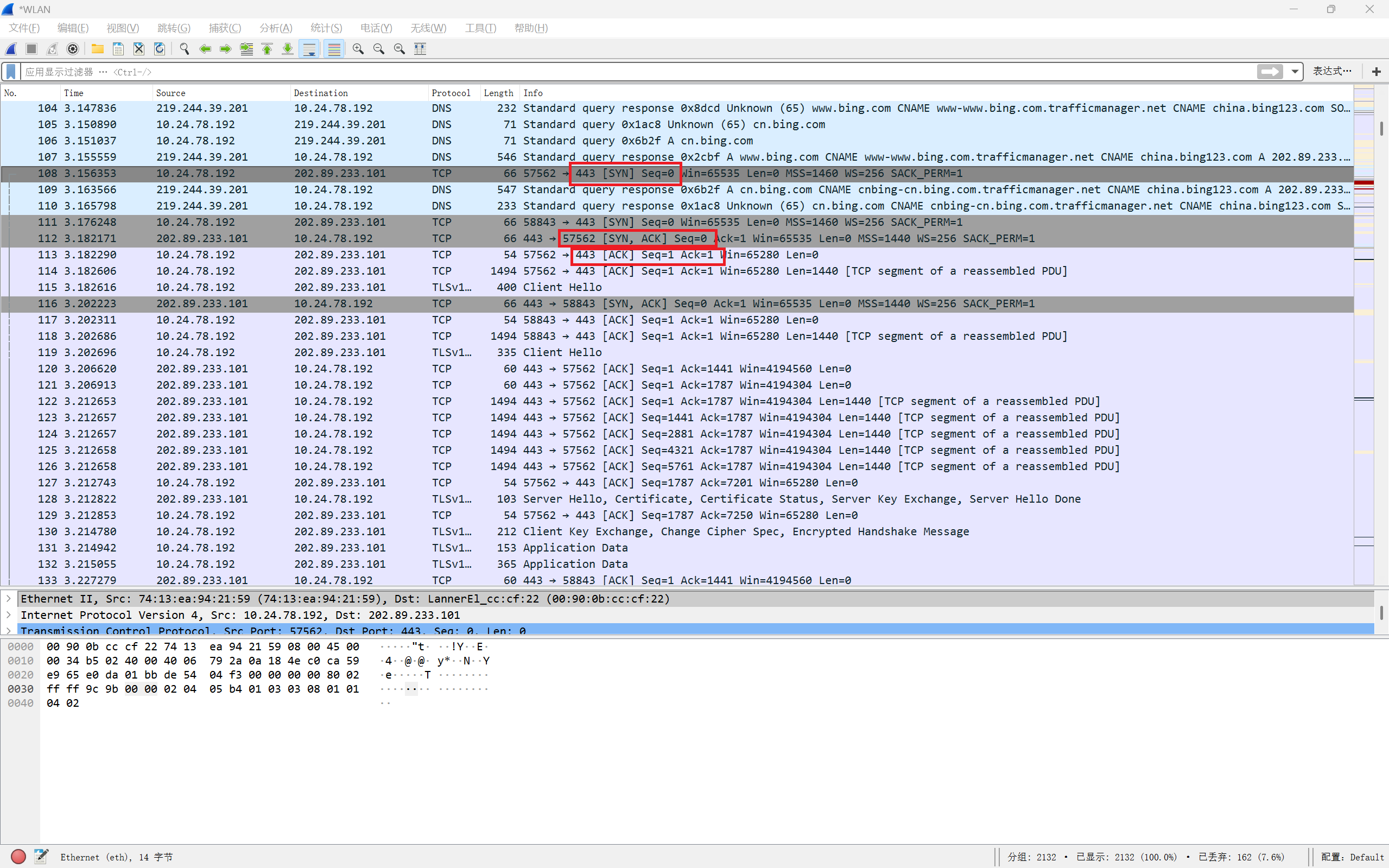Click the find packet magnifier icon
Image resolution: width=1389 pixels, height=868 pixels.
click(184, 49)
